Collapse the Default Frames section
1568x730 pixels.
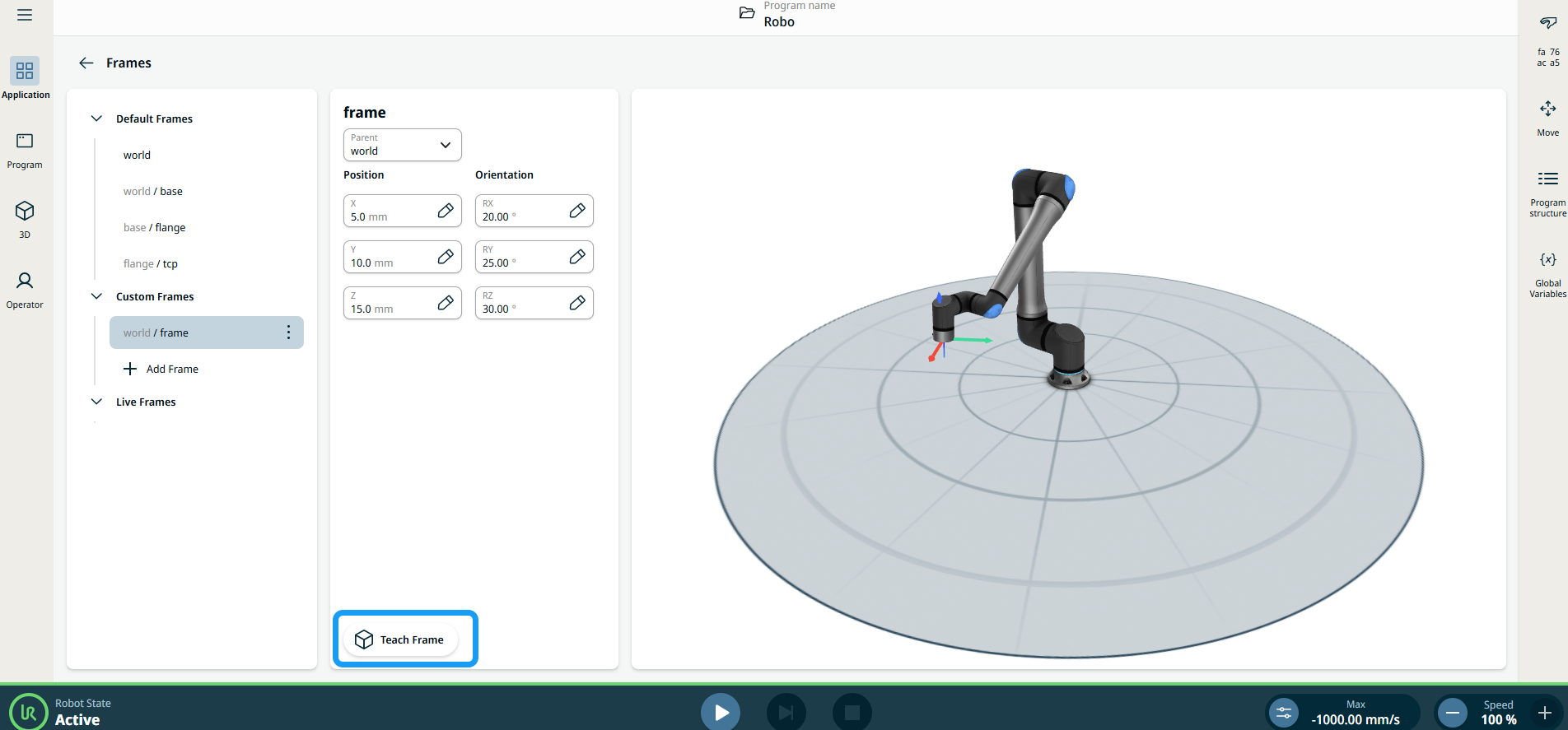(x=96, y=119)
